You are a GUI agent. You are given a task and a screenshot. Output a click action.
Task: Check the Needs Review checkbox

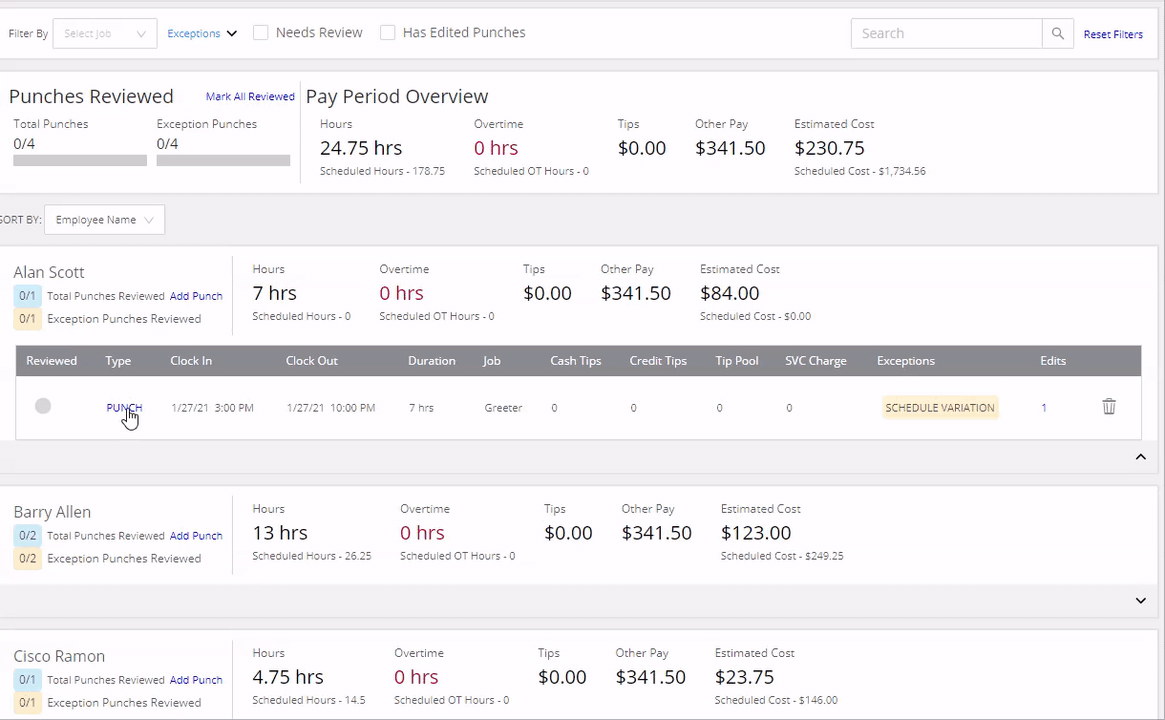pos(260,33)
